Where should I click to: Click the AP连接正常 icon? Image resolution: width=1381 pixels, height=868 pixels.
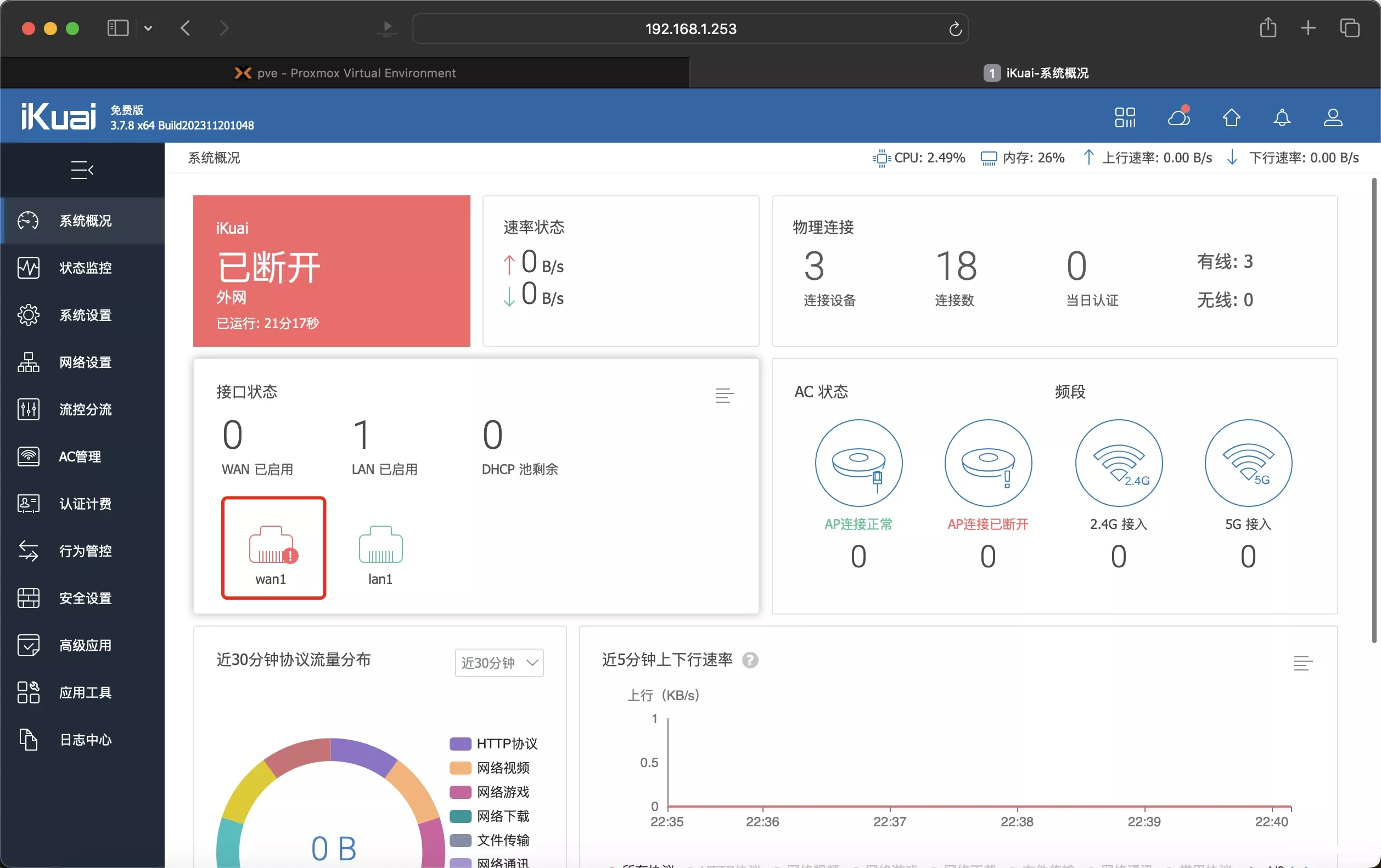(x=858, y=463)
